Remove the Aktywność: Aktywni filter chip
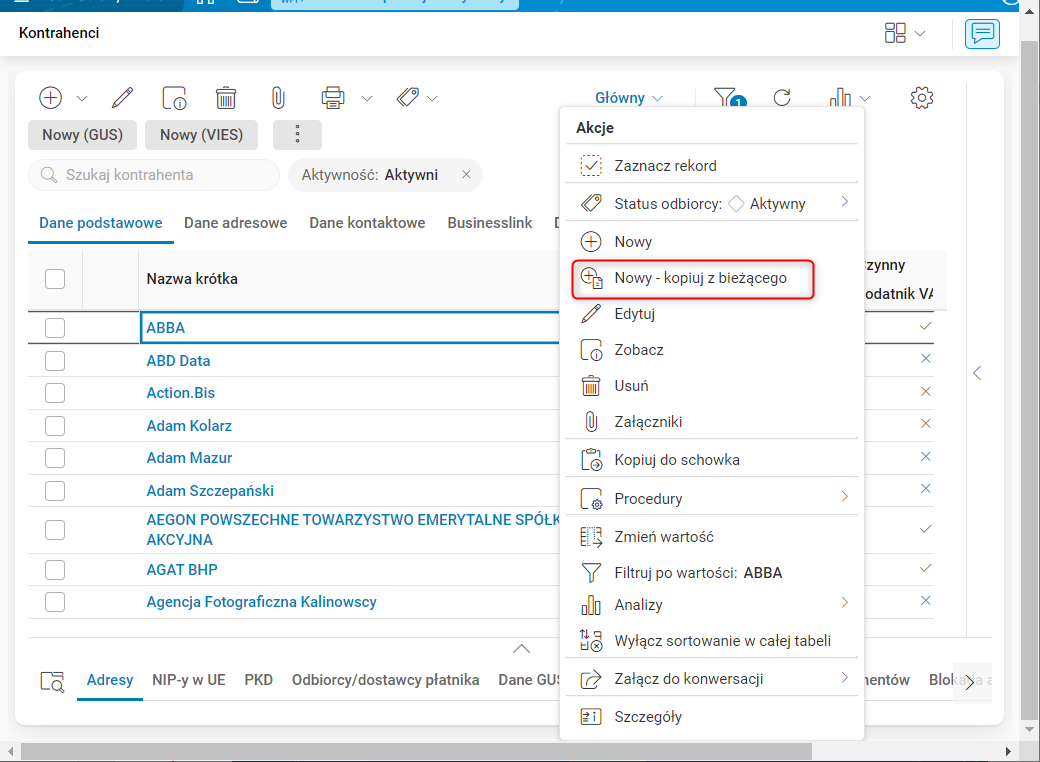 (466, 175)
